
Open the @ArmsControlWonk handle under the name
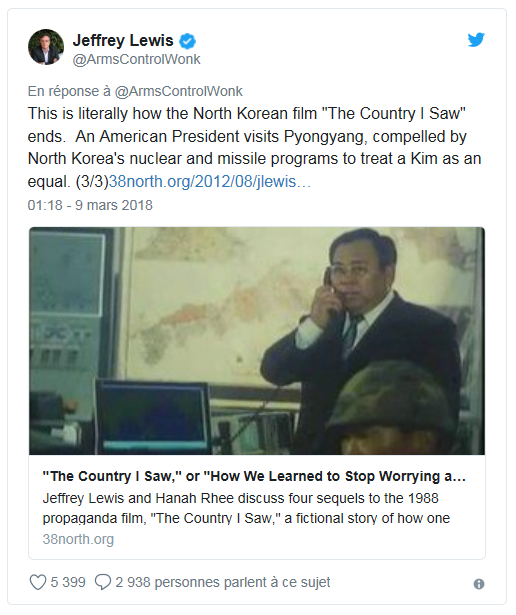click(x=136, y=59)
